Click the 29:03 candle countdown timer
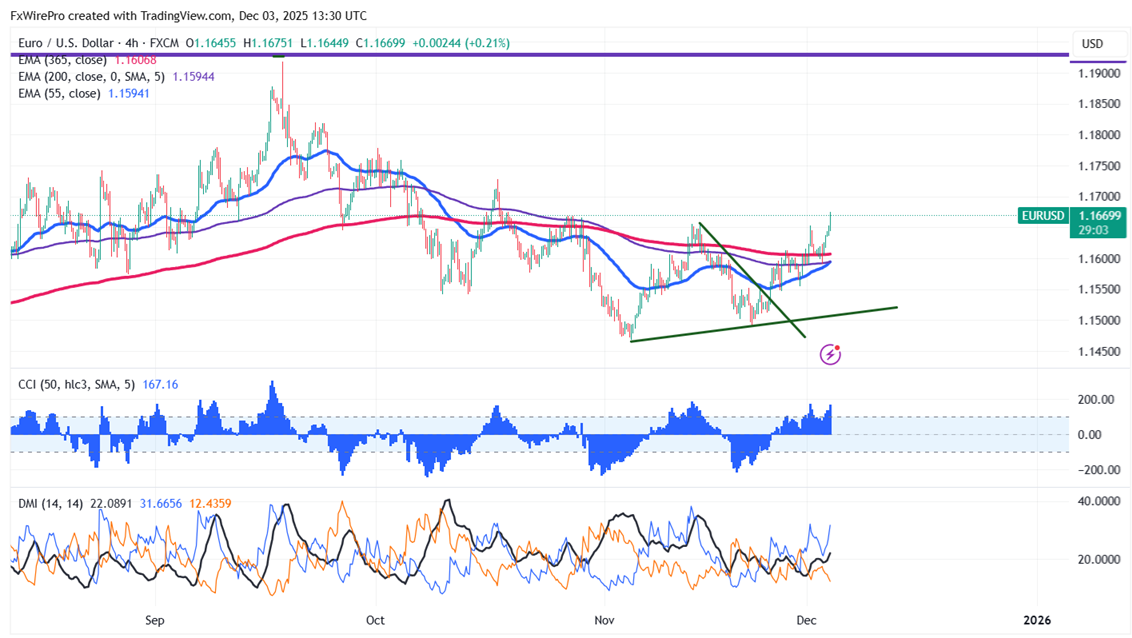 [1093, 230]
